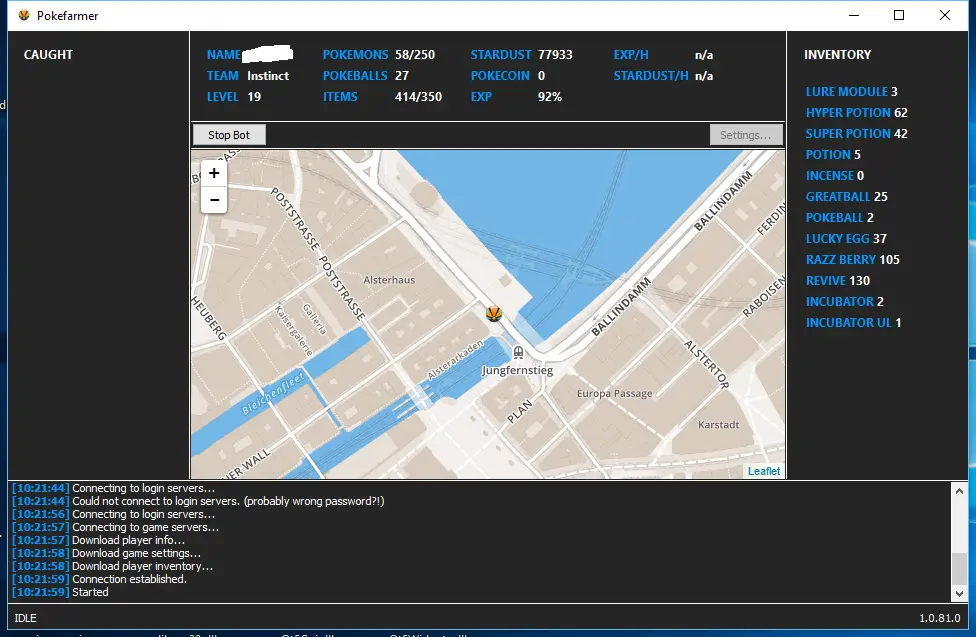Select the LUCKY EGG inventory entry

click(x=846, y=239)
